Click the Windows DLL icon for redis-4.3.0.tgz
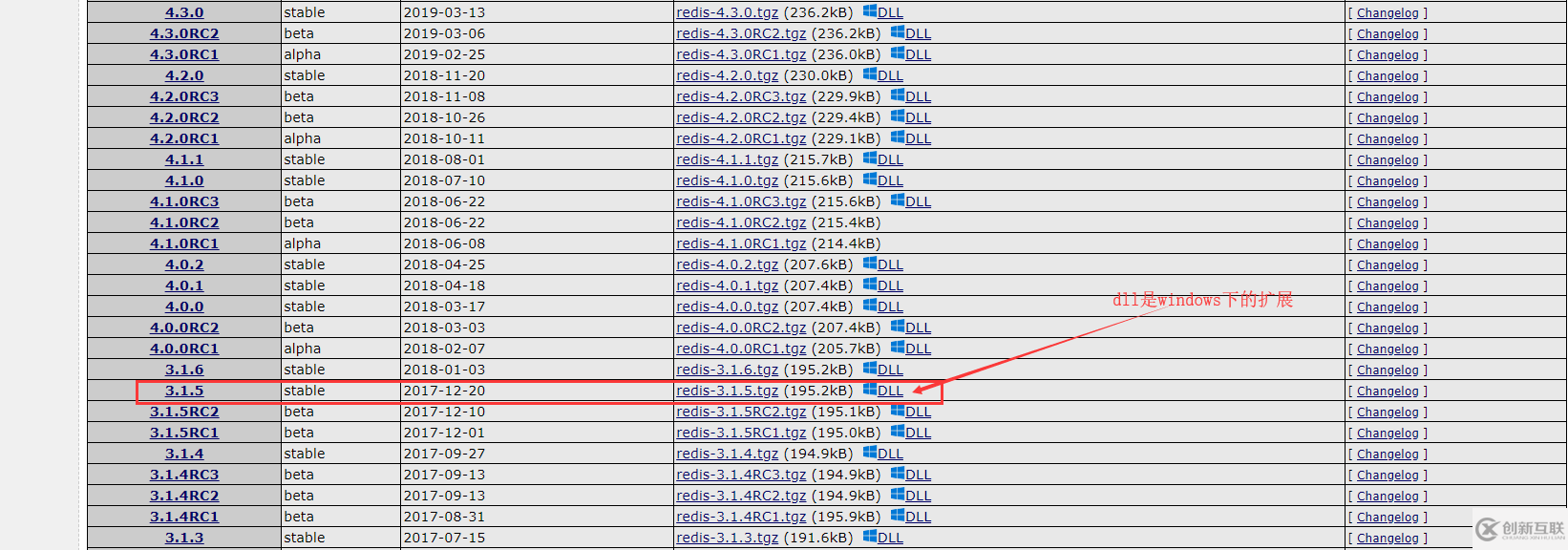 pos(870,11)
